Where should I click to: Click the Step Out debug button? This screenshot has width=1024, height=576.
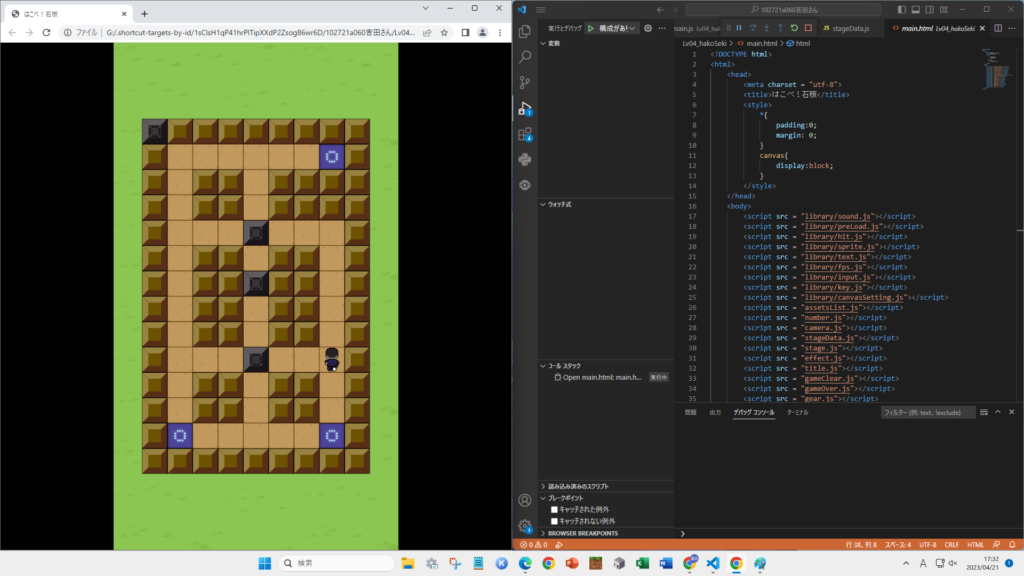click(780, 28)
